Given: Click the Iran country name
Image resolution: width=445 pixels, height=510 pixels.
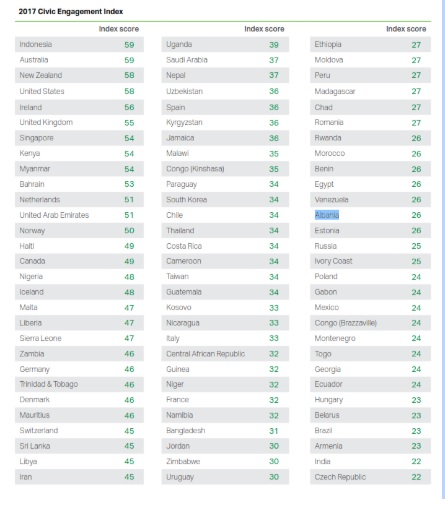Looking at the screenshot, I should tap(26, 477).
